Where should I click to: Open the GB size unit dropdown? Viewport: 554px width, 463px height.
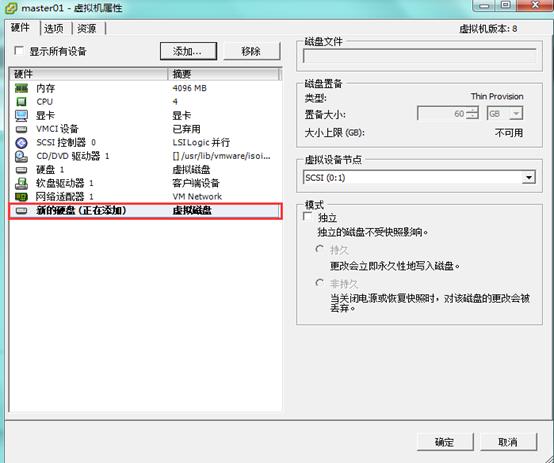(x=516, y=114)
